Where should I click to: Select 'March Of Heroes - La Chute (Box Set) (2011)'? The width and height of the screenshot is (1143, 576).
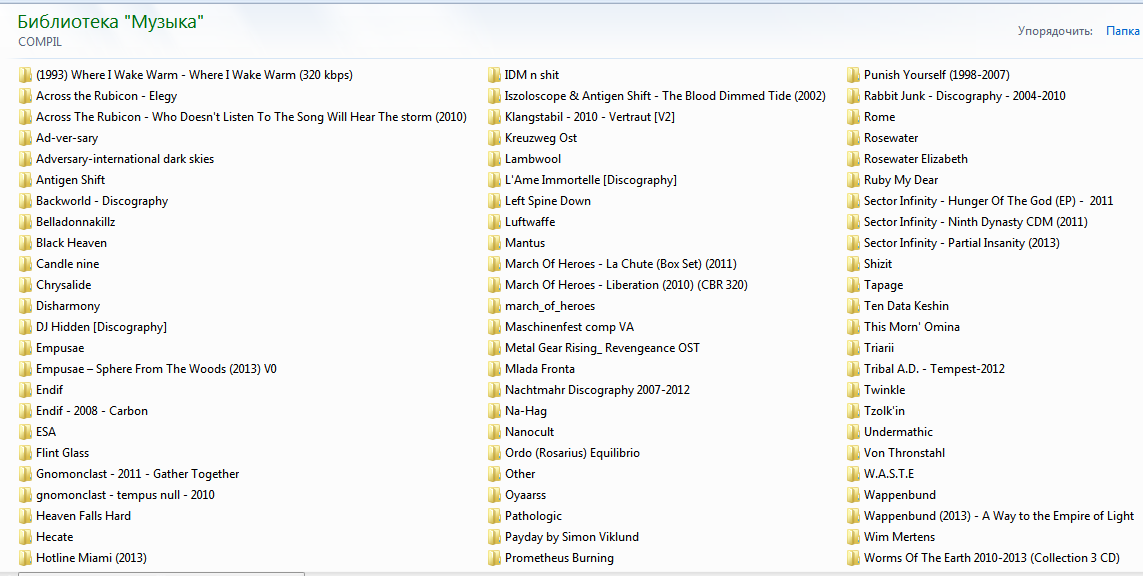click(x=620, y=264)
